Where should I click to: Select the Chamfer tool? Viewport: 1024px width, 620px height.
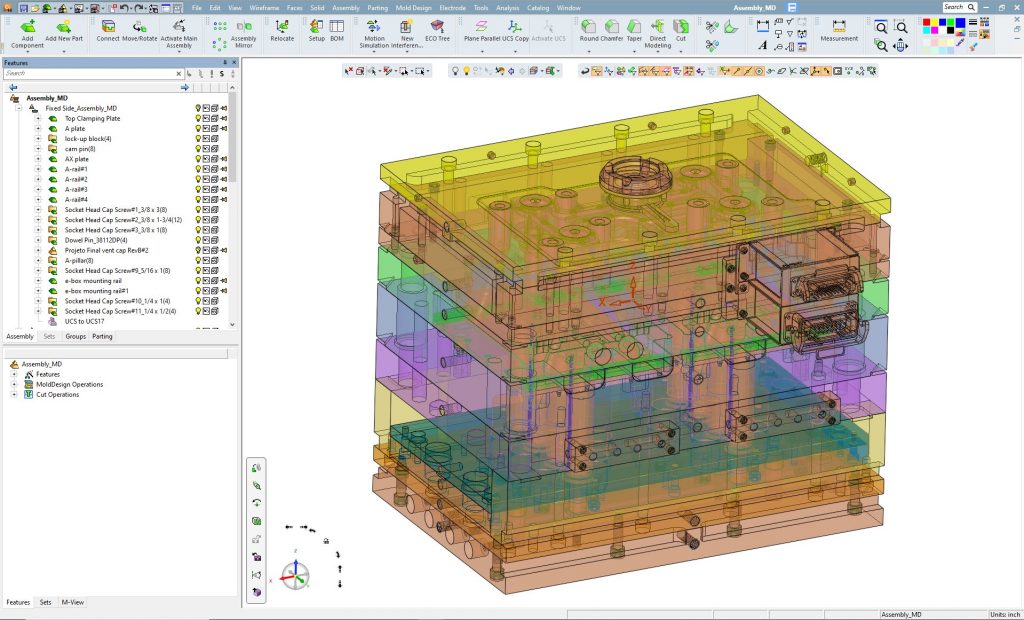pos(612,27)
